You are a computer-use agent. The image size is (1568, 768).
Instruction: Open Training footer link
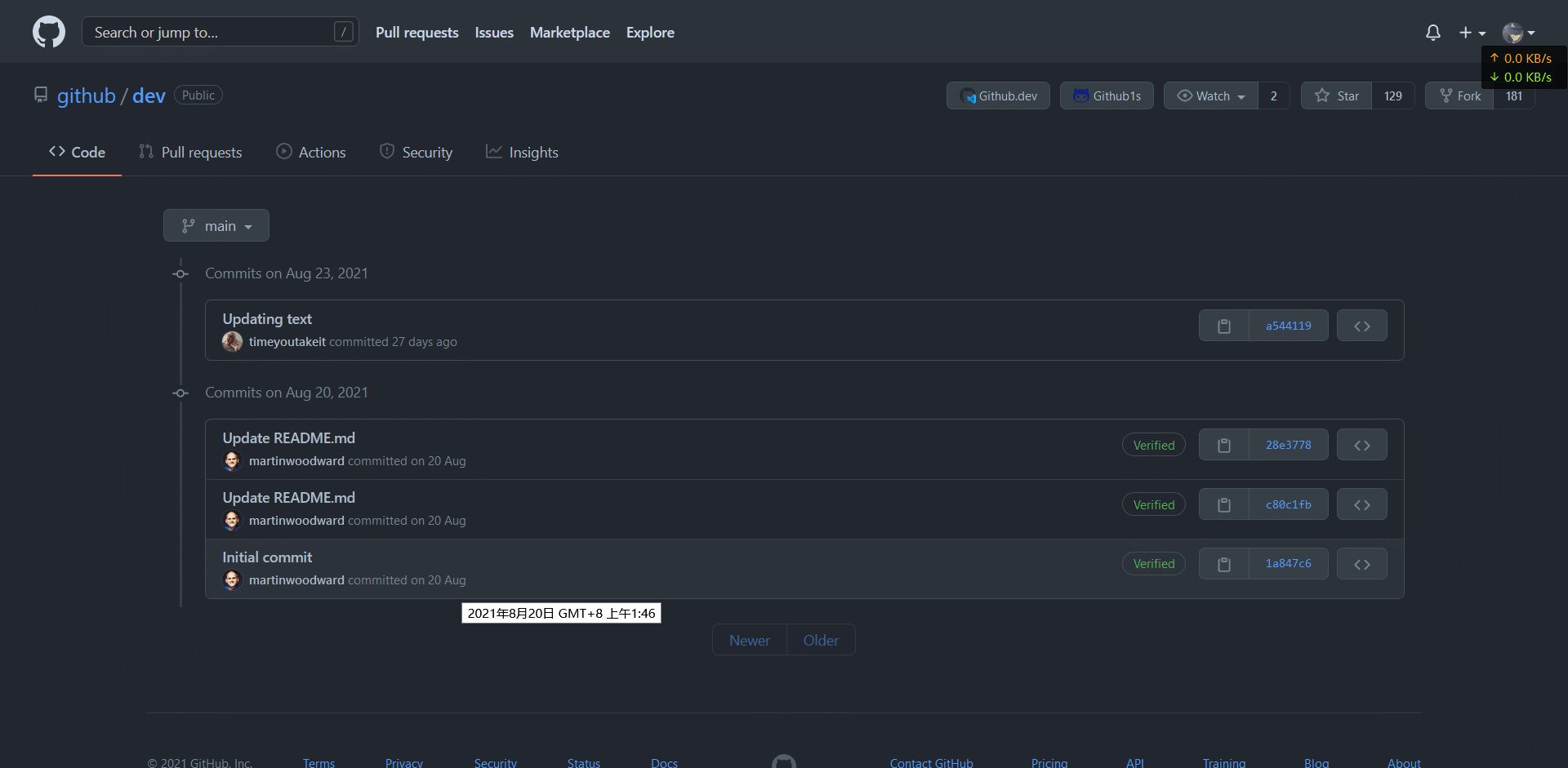coord(1224,762)
